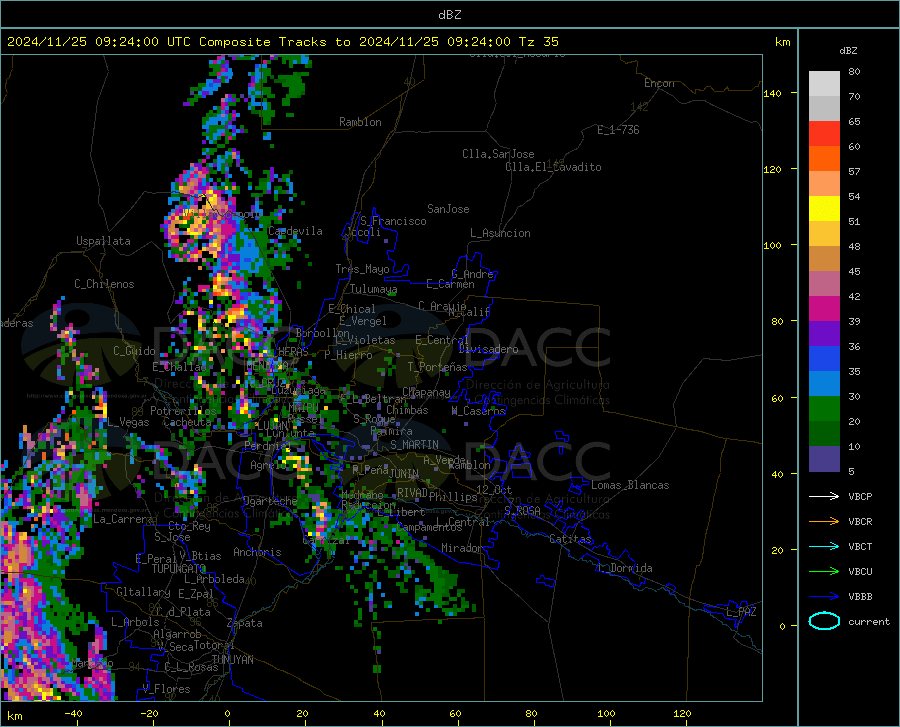Viewport: 900px width, 727px height.
Task: Pick the bright yellow 54-51 dBZ swatch
Action: click(824, 209)
